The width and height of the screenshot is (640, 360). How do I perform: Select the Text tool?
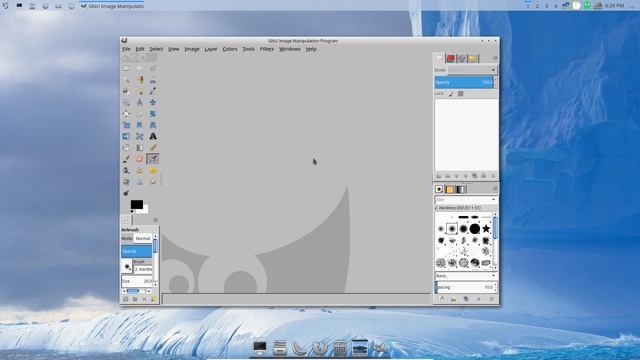point(153,137)
